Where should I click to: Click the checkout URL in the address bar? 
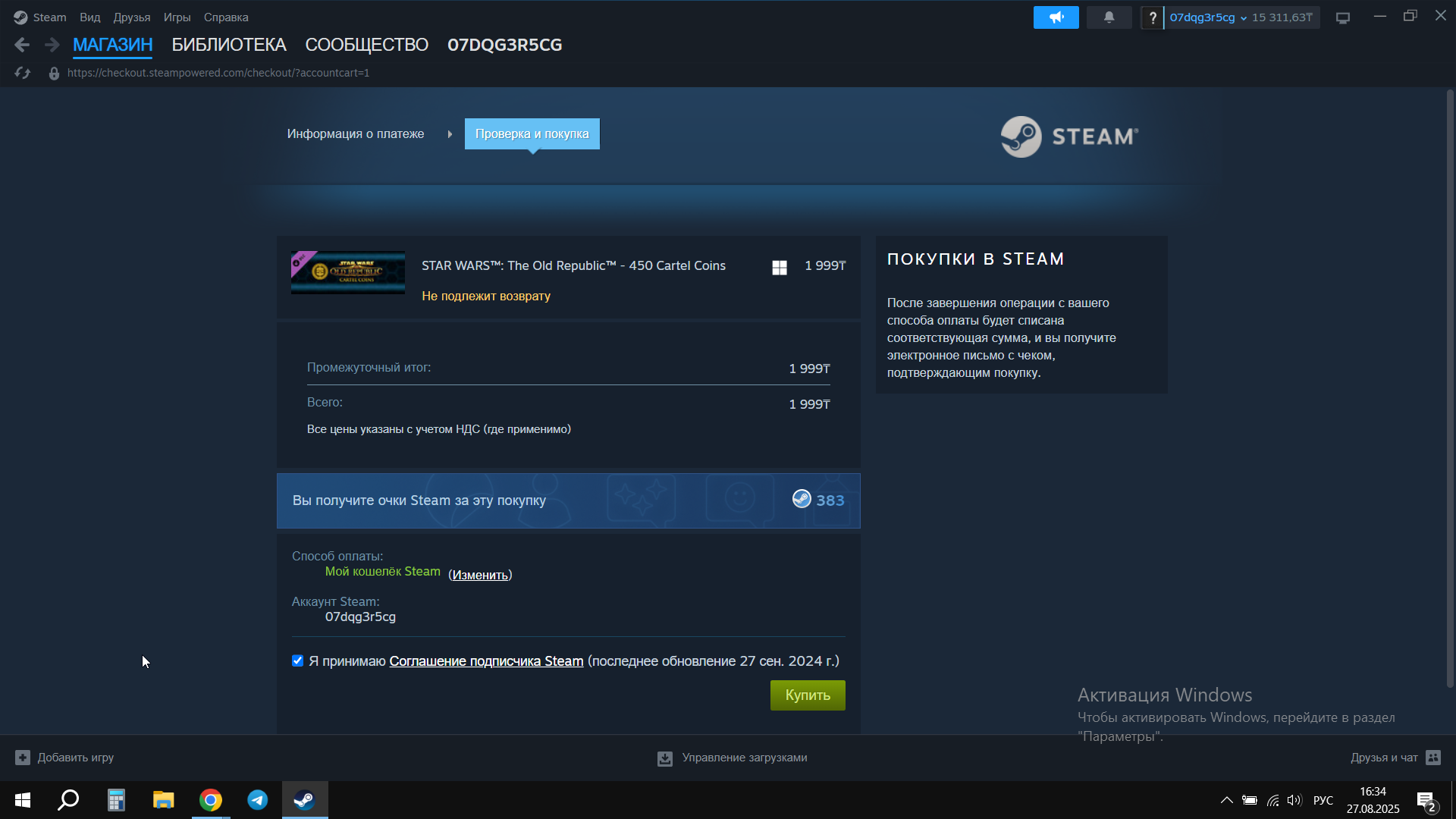click(218, 73)
